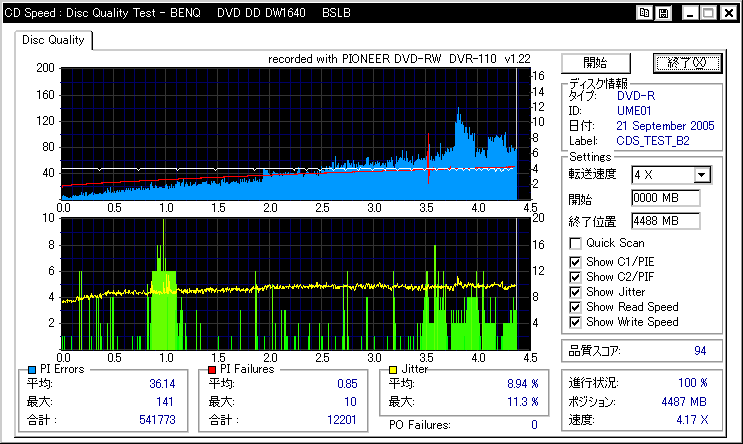Click the date 21 September 2005
743x444 pixels.
click(665, 126)
